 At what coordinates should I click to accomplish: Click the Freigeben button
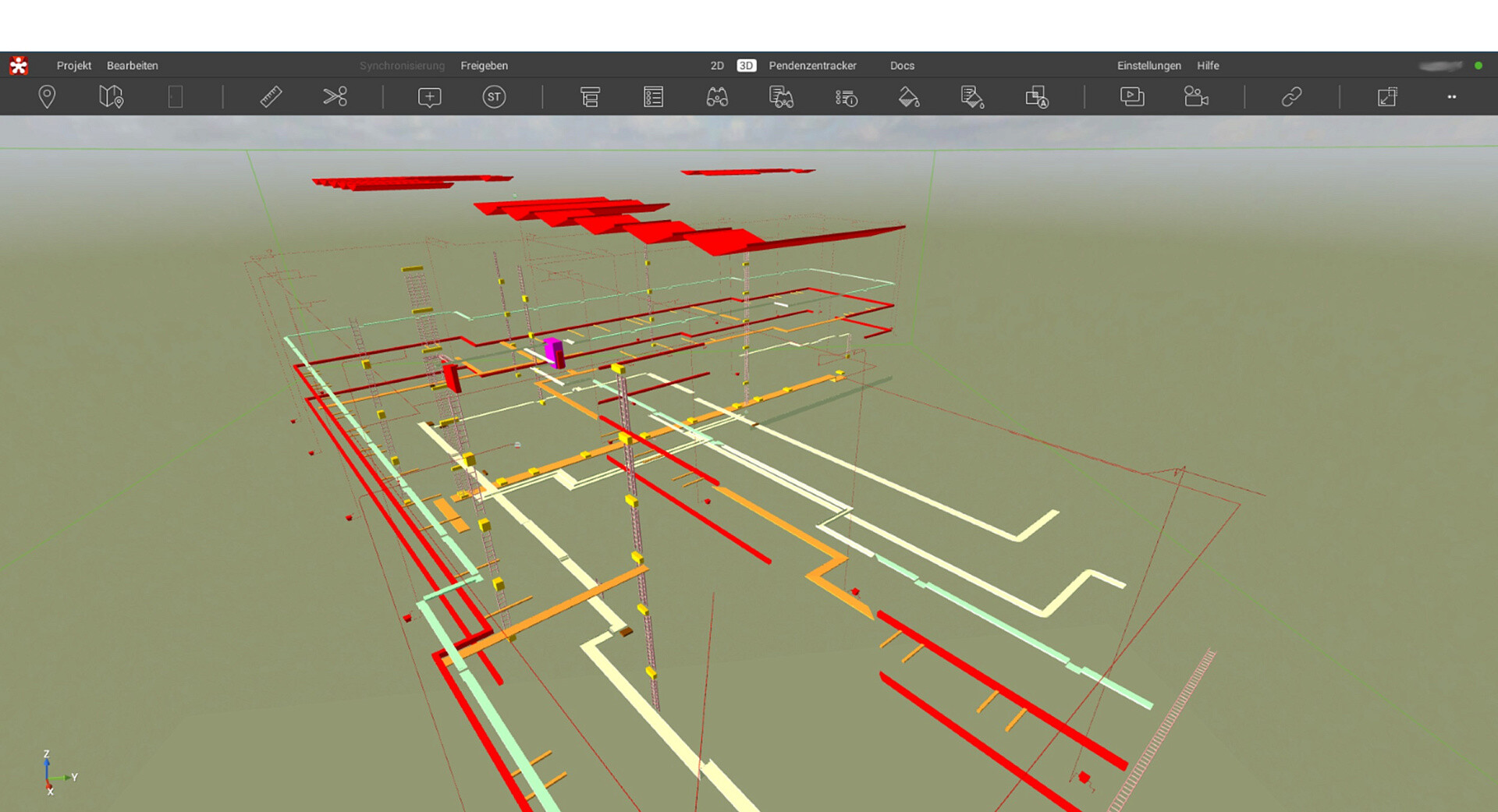(484, 66)
